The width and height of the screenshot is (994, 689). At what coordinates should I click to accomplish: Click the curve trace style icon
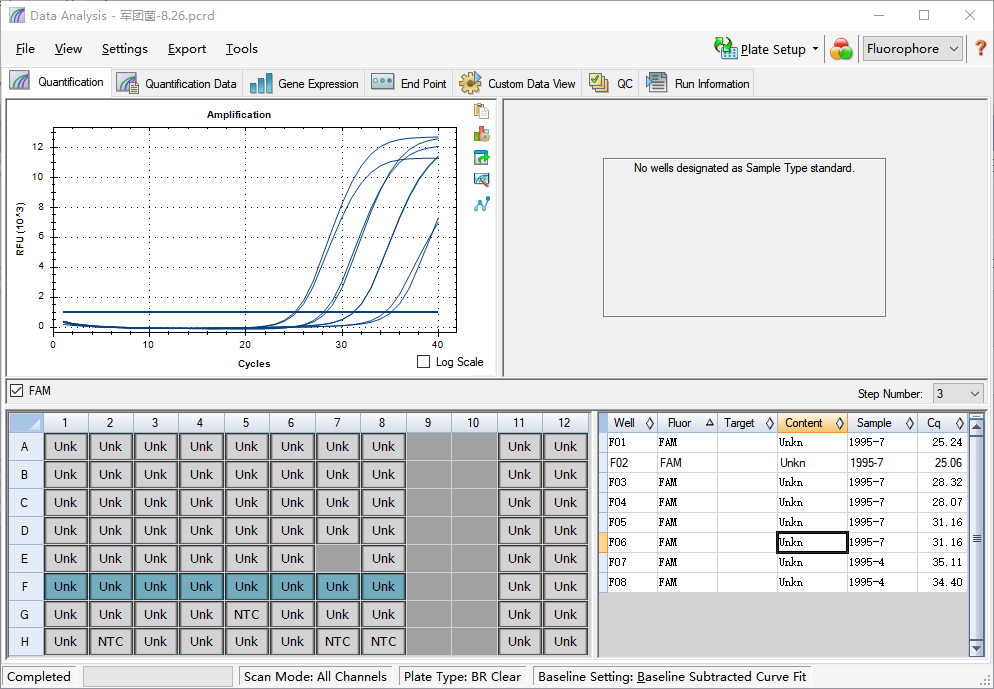(x=481, y=204)
